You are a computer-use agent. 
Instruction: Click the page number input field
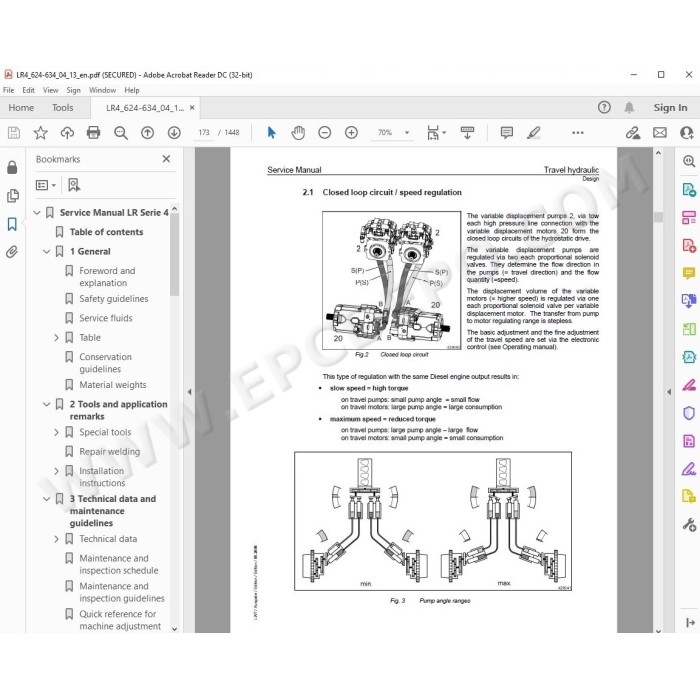[x=204, y=133]
